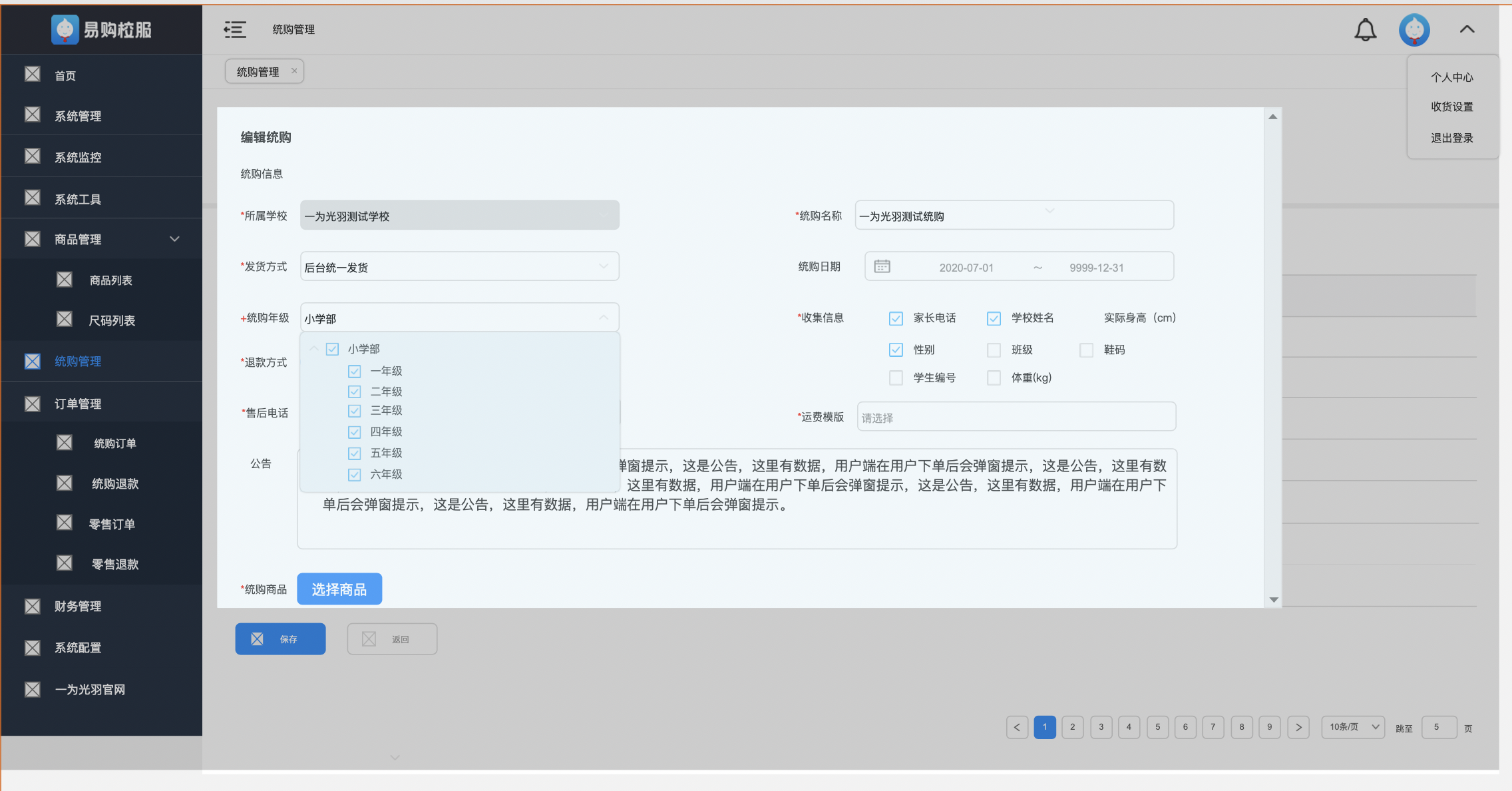Click the 系统配置 sidebar icon
Image resolution: width=1512 pixels, height=791 pixels.
tap(33, 647)
